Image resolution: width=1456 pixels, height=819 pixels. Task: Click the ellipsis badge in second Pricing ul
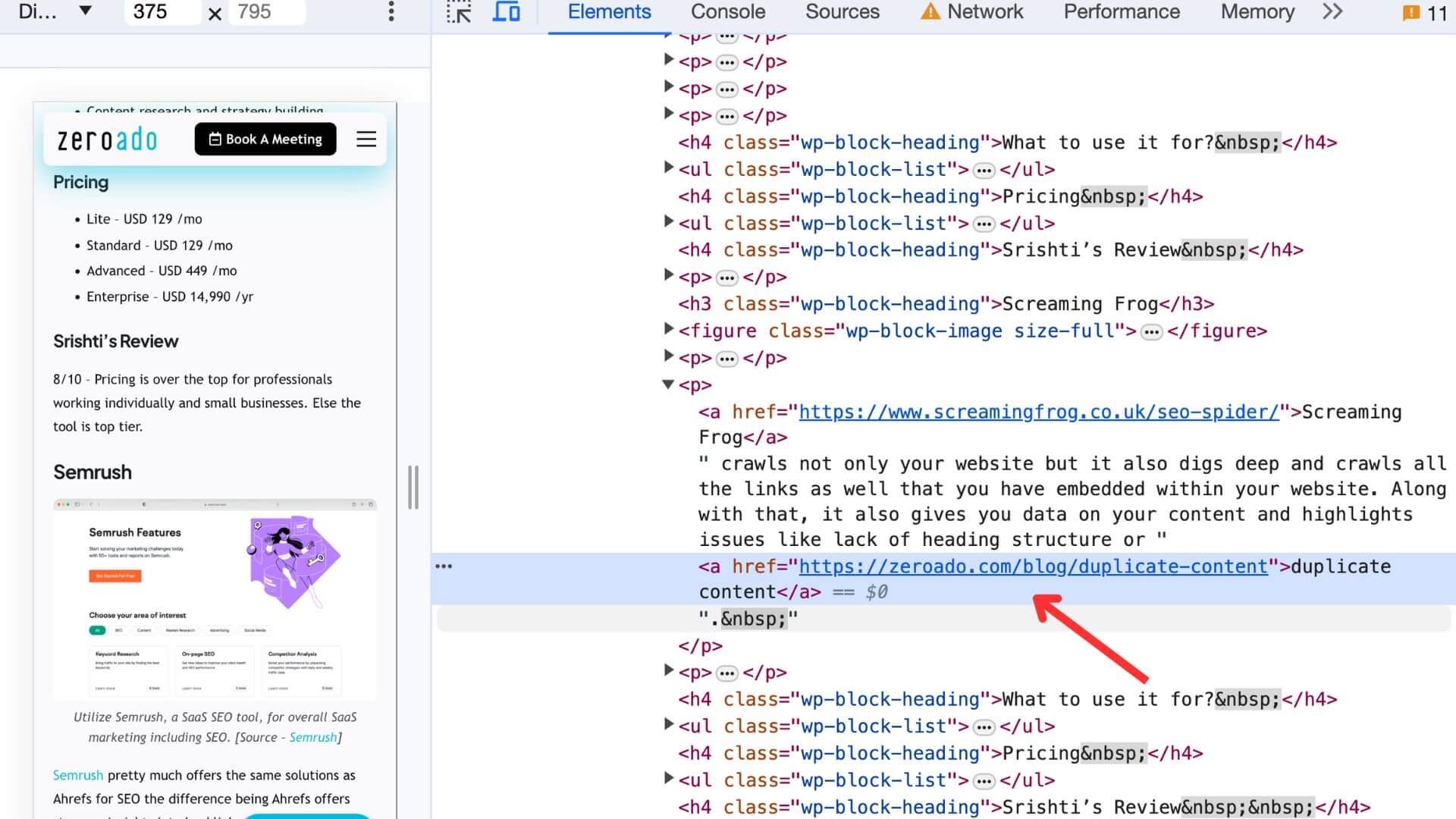pyautogui.click(x=984, y=781)
